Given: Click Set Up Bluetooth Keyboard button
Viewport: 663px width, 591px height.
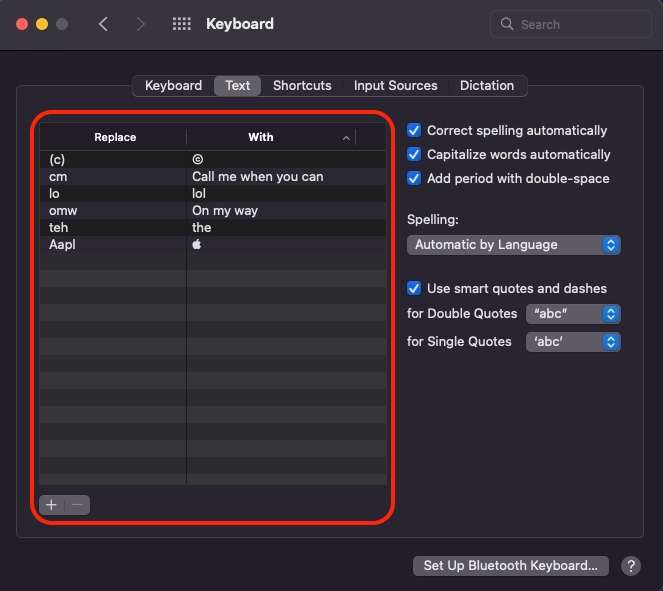Looking at the screenshot, I should (511, 566).
